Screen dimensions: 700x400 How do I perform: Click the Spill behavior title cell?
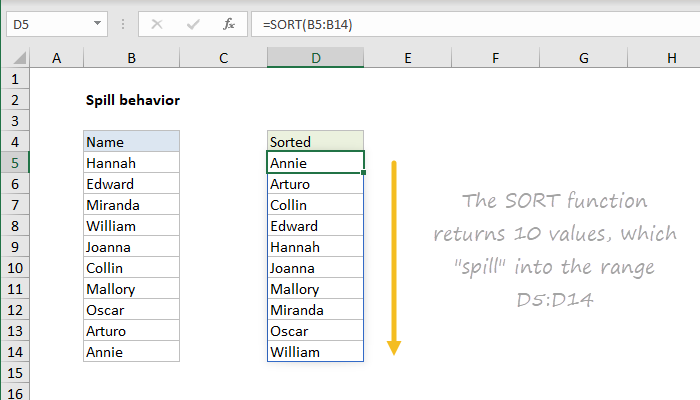click(x=131, y=100)
